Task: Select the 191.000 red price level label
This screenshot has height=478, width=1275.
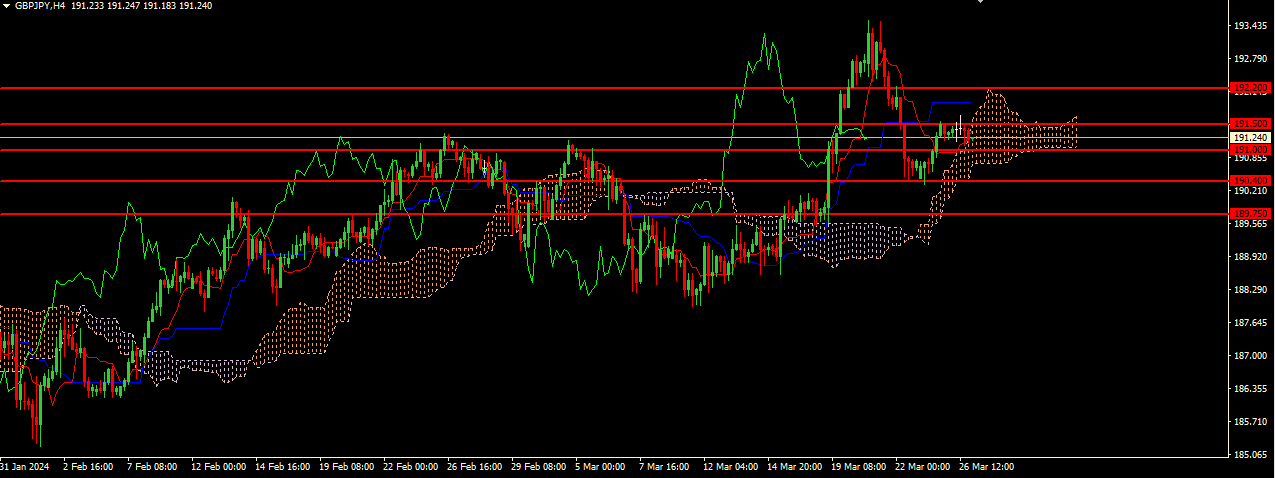Action: coord(1250,149)
